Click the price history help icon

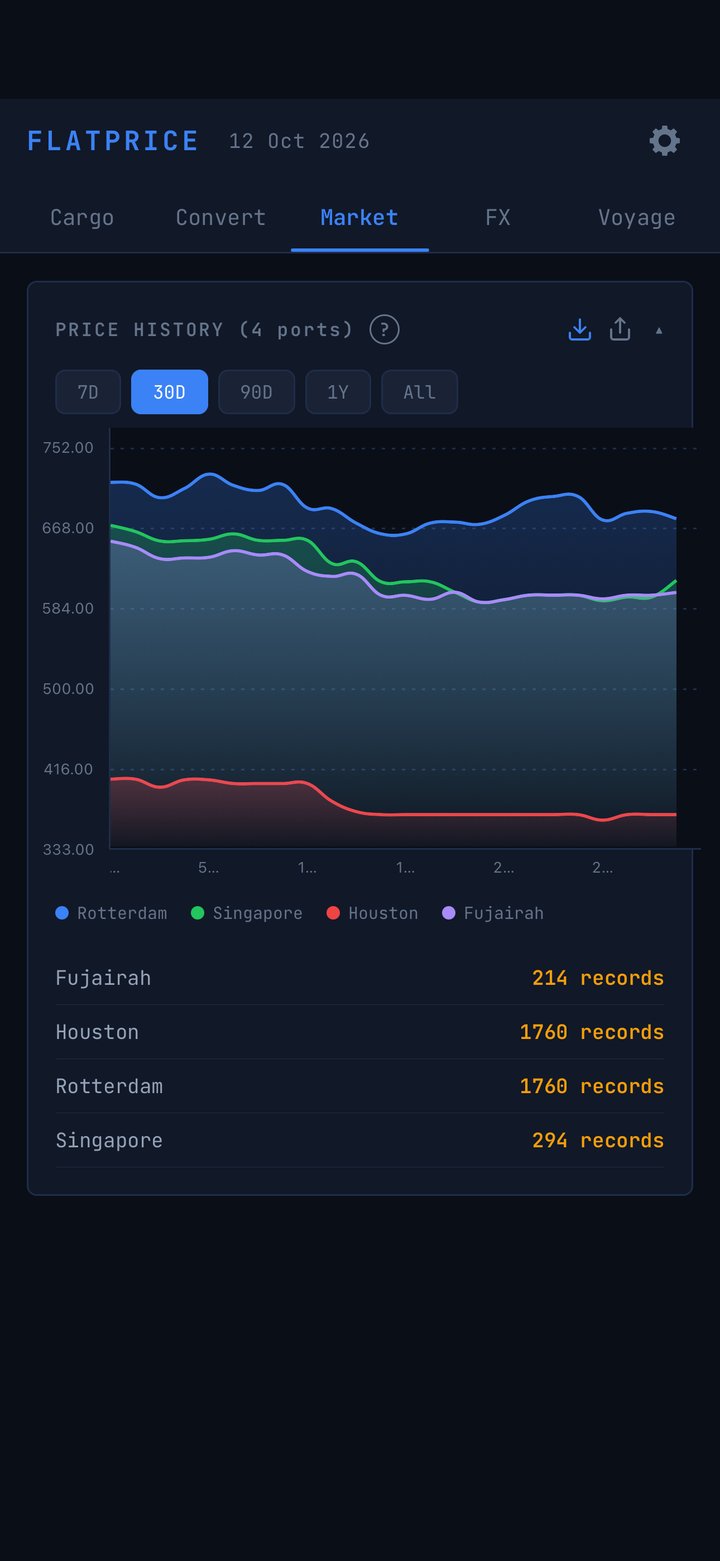384,329
